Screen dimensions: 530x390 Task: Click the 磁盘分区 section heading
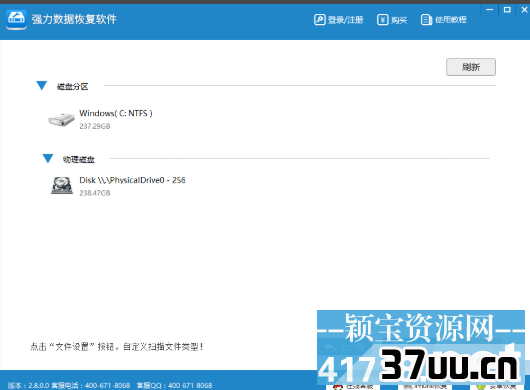[72, 87]
